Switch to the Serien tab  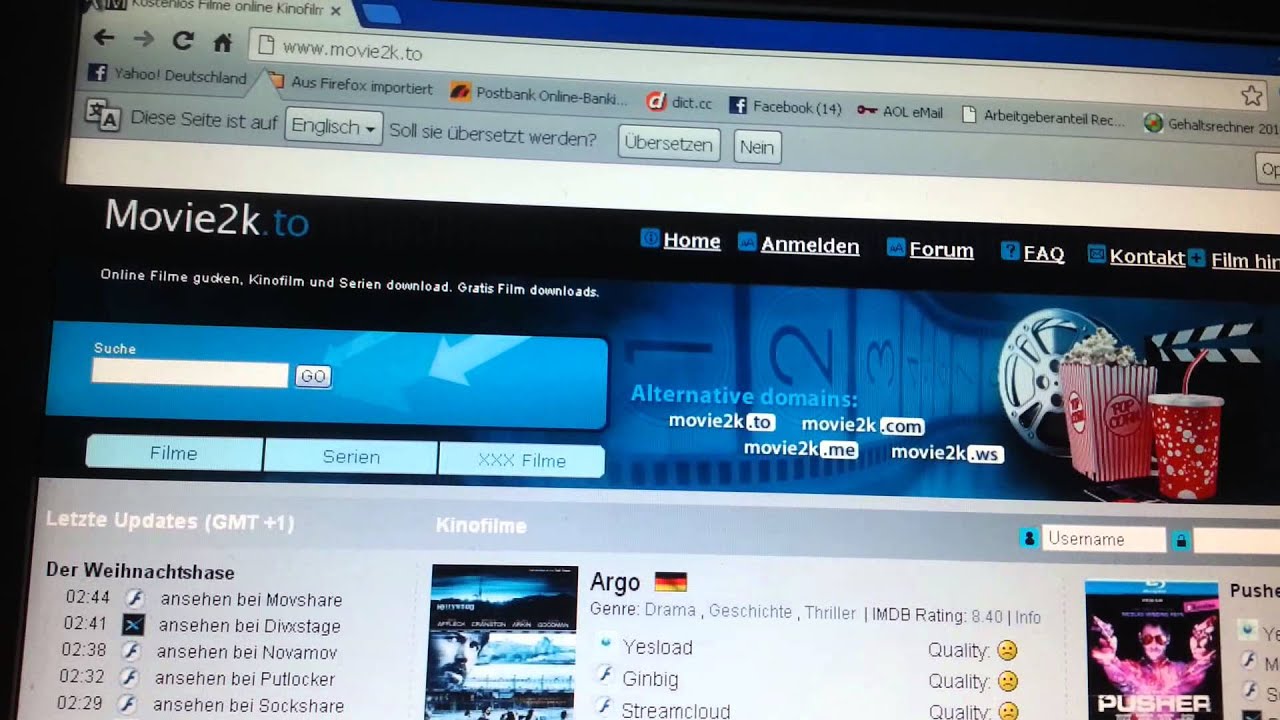coord(351,457)
